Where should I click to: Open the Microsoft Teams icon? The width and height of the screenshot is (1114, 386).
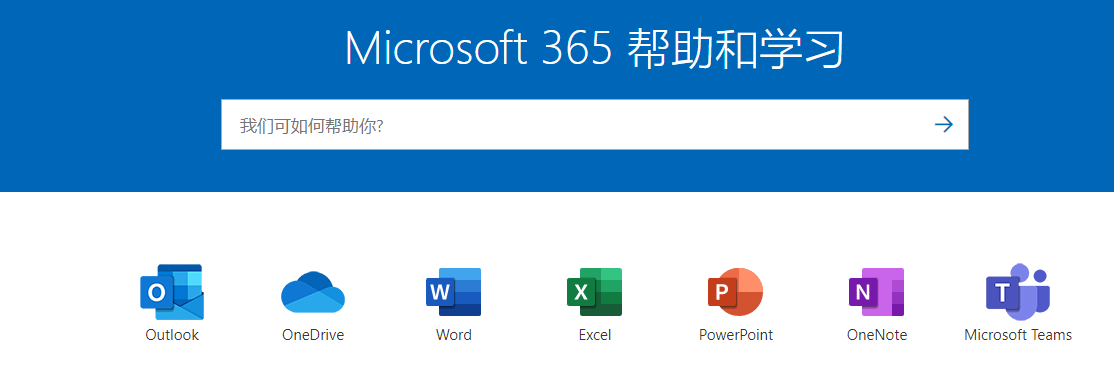(x=1017, y=291)
